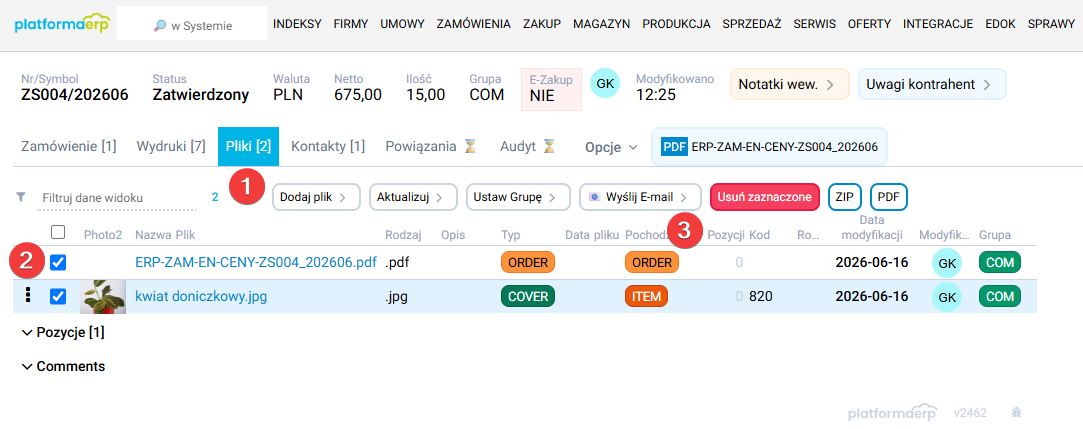Open the ZAKUP menu

click(x=542, y=24)
